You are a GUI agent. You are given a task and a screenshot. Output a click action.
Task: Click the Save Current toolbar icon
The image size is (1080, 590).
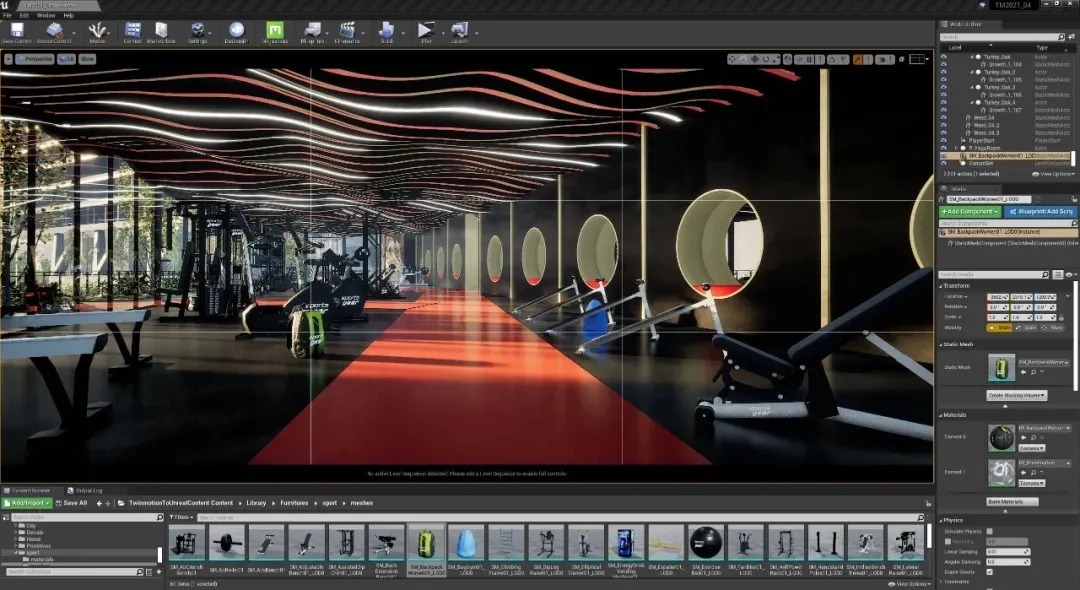coord(17,30)
